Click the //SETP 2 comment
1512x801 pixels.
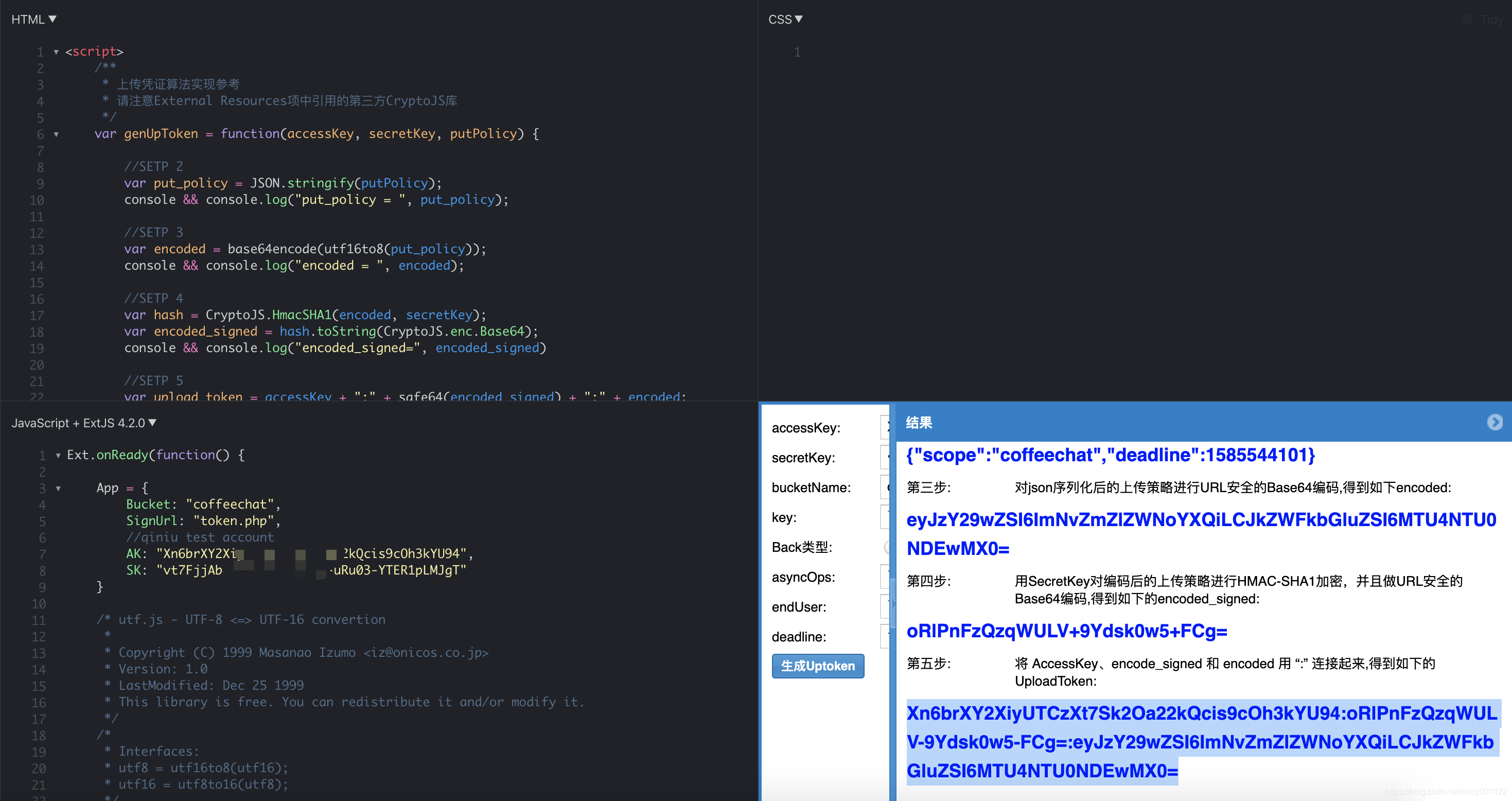pyautogui.click(x=153, y=167)
